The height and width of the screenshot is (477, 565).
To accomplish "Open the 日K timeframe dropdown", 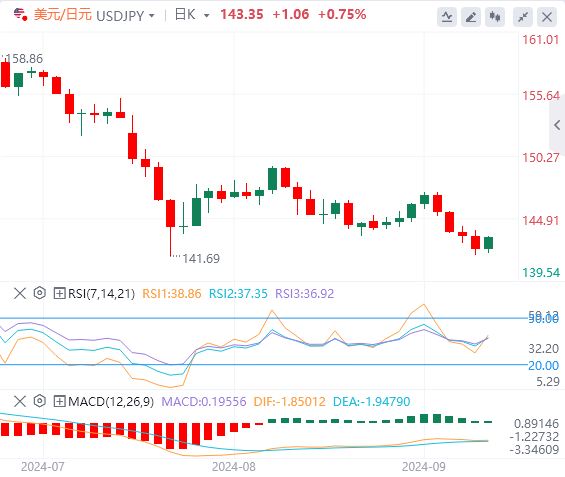I will pos(206,15).
